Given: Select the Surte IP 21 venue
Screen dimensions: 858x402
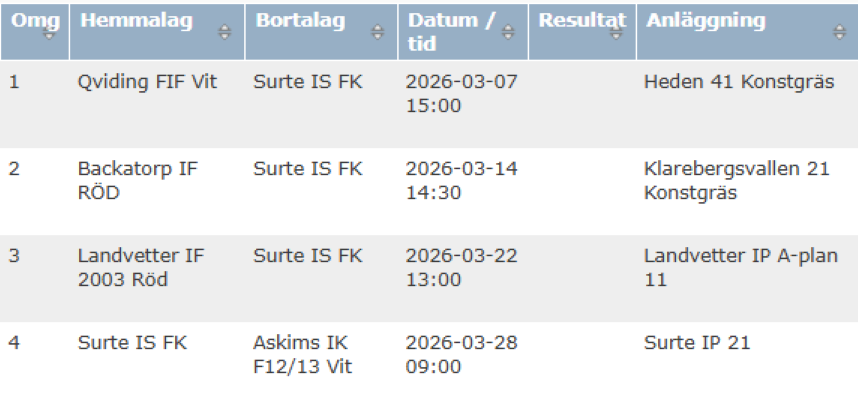Looking at the screenshot, I should pyautogui.click(x=697, y=344).
